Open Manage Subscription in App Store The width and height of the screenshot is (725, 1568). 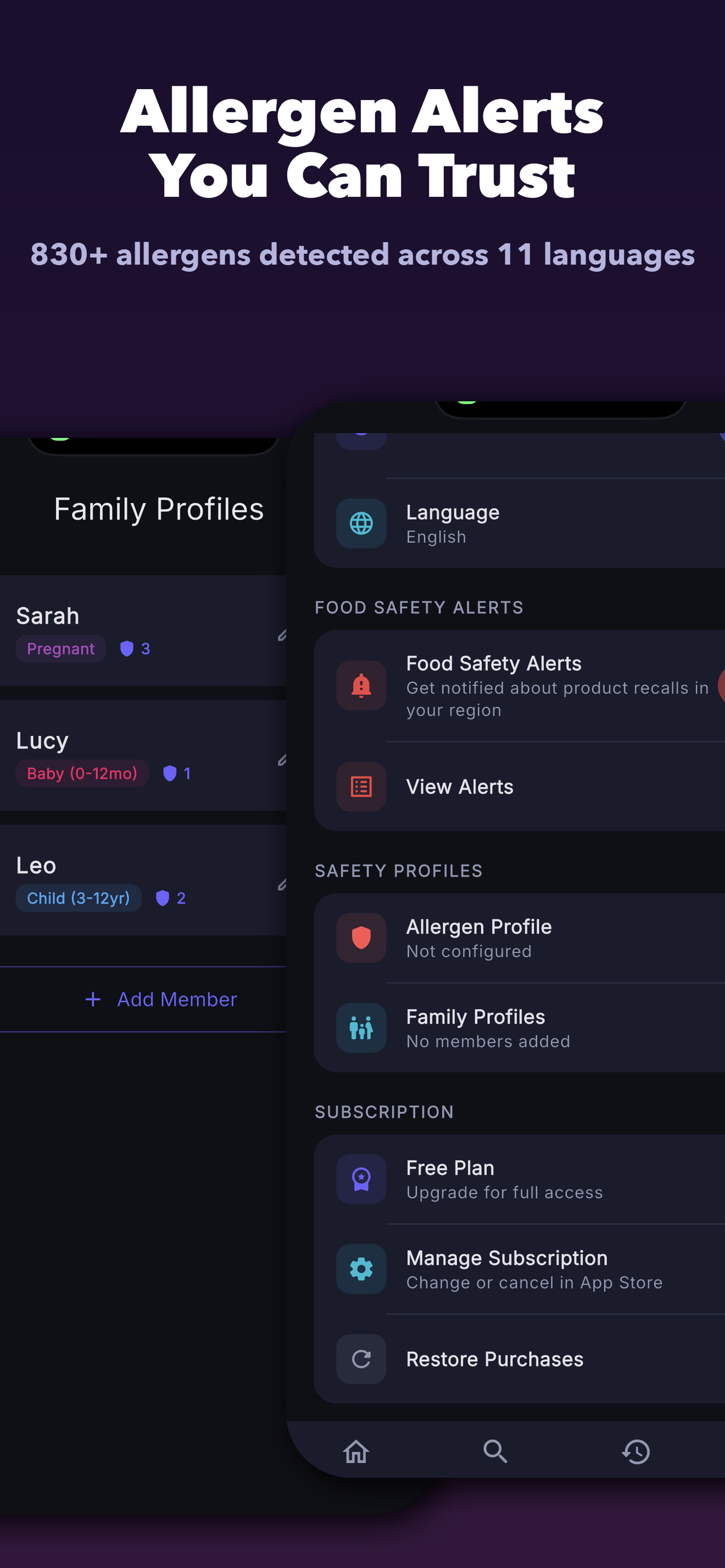(519, 1268)
